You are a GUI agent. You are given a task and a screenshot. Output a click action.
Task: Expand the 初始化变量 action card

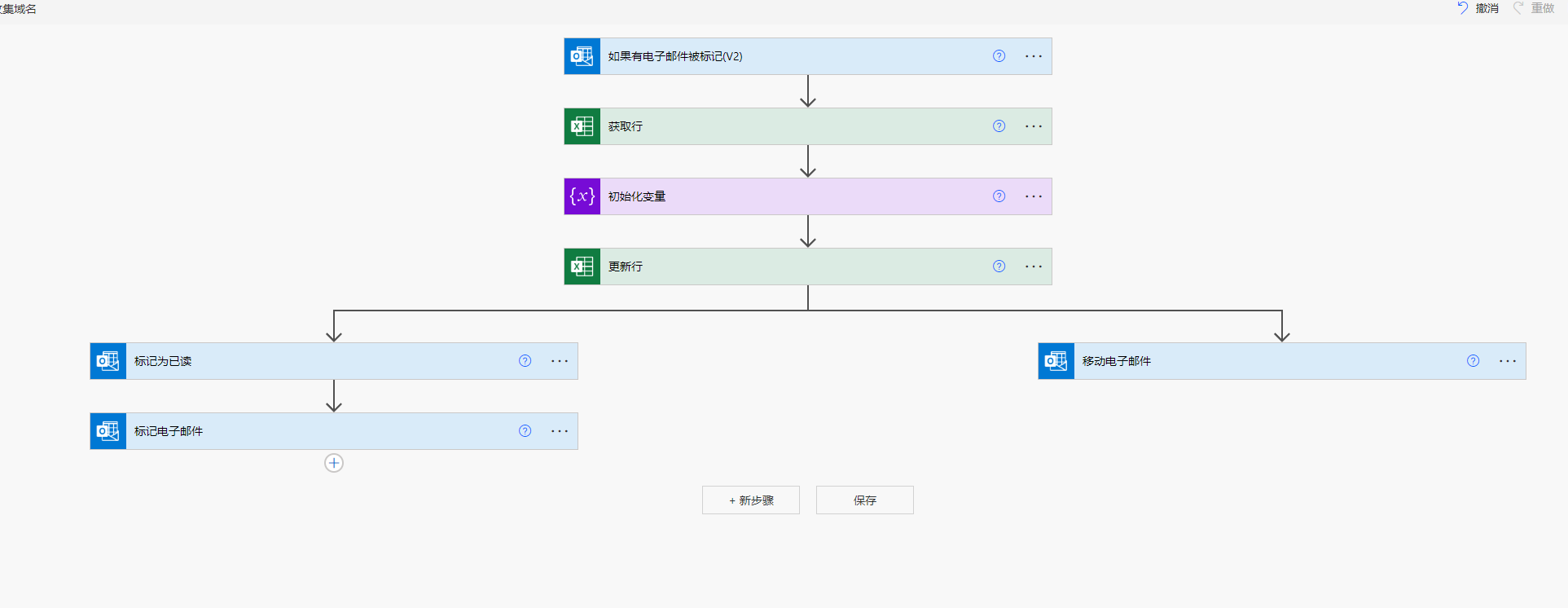coord(808,196)
